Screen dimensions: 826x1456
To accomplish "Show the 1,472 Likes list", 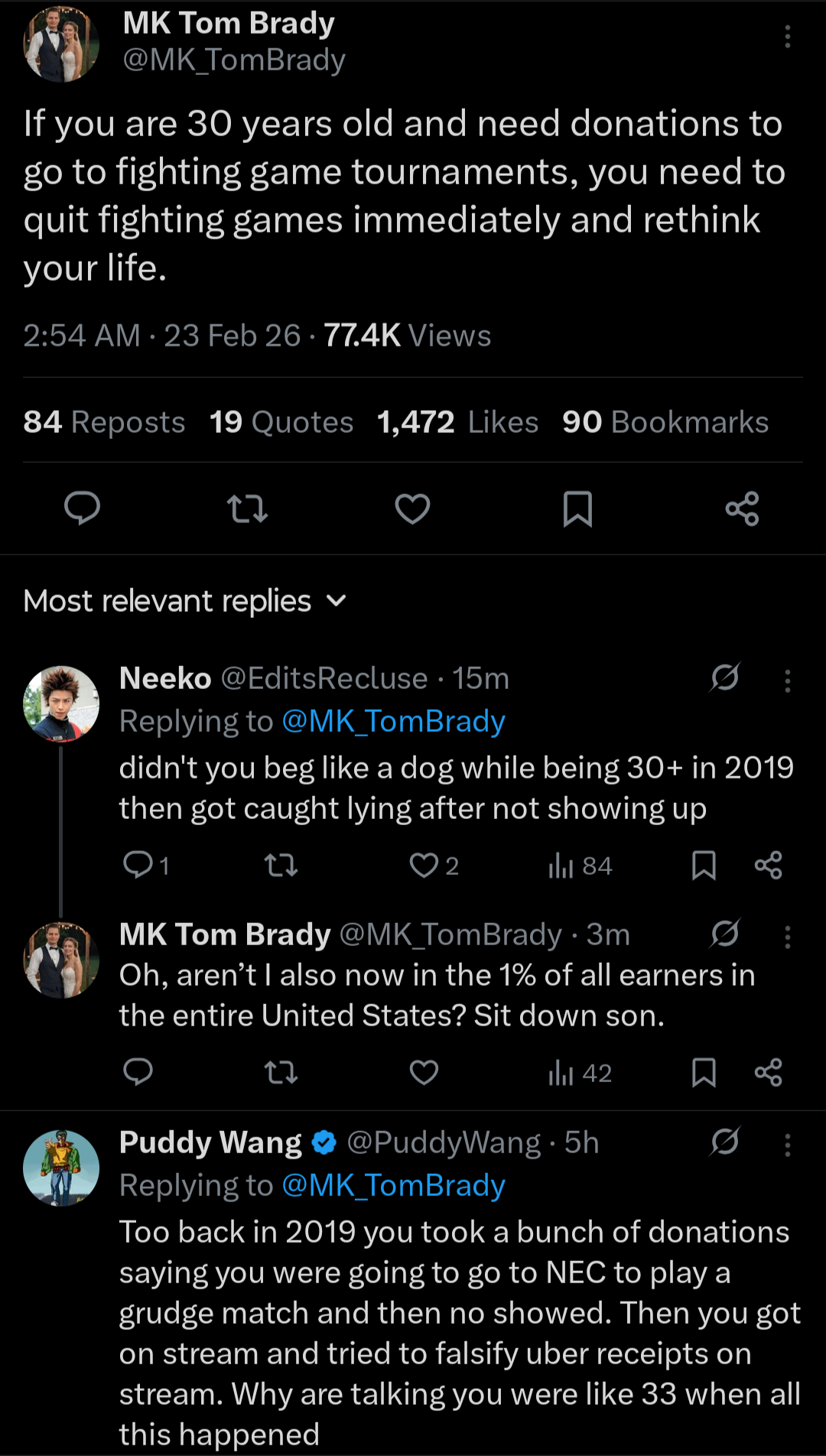I will point(457,422).
